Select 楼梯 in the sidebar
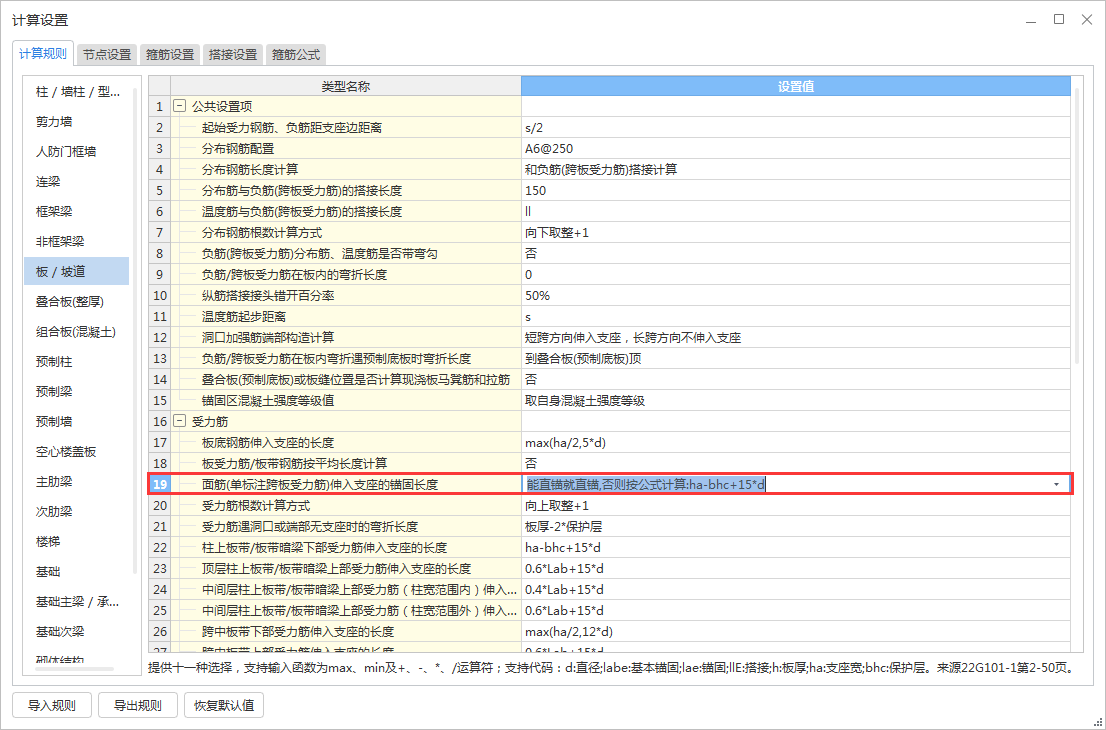 point(78,542)
